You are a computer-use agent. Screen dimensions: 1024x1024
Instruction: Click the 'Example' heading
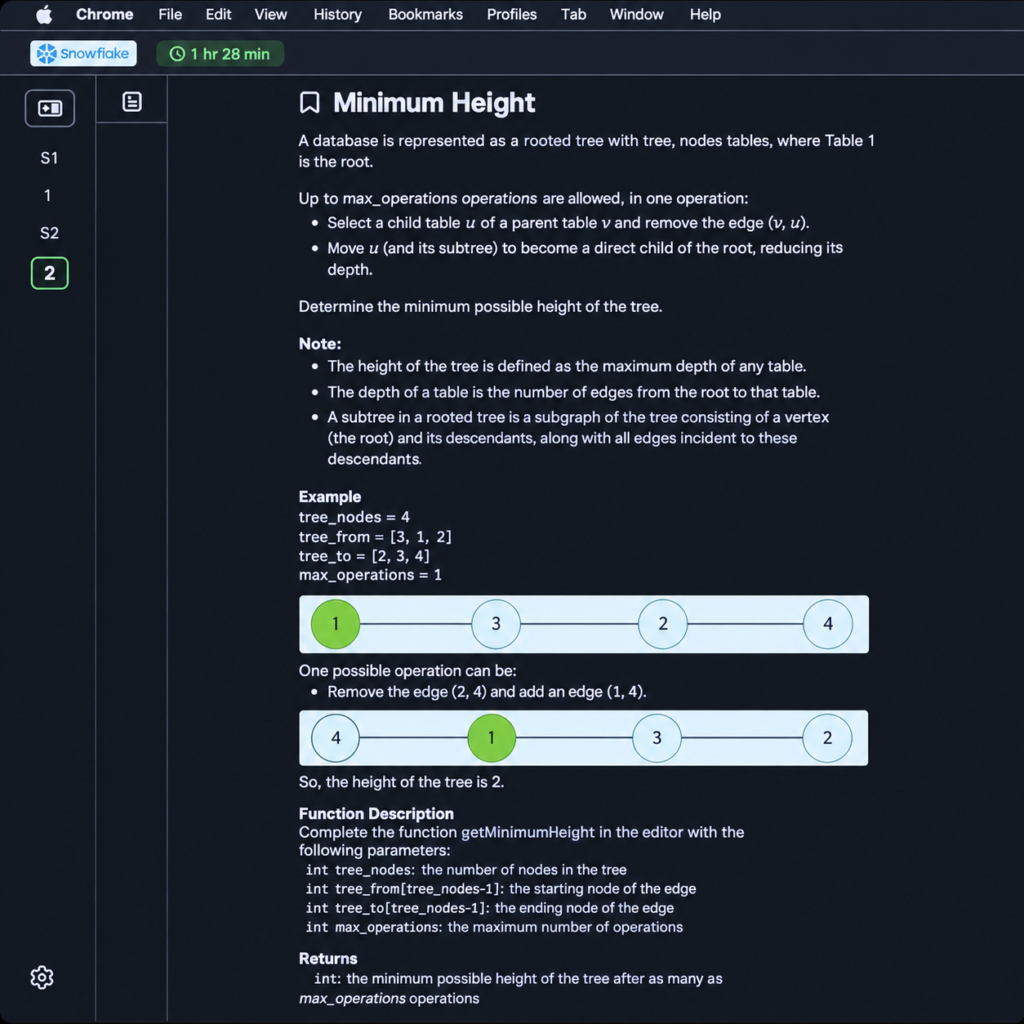tap(330, 497)
